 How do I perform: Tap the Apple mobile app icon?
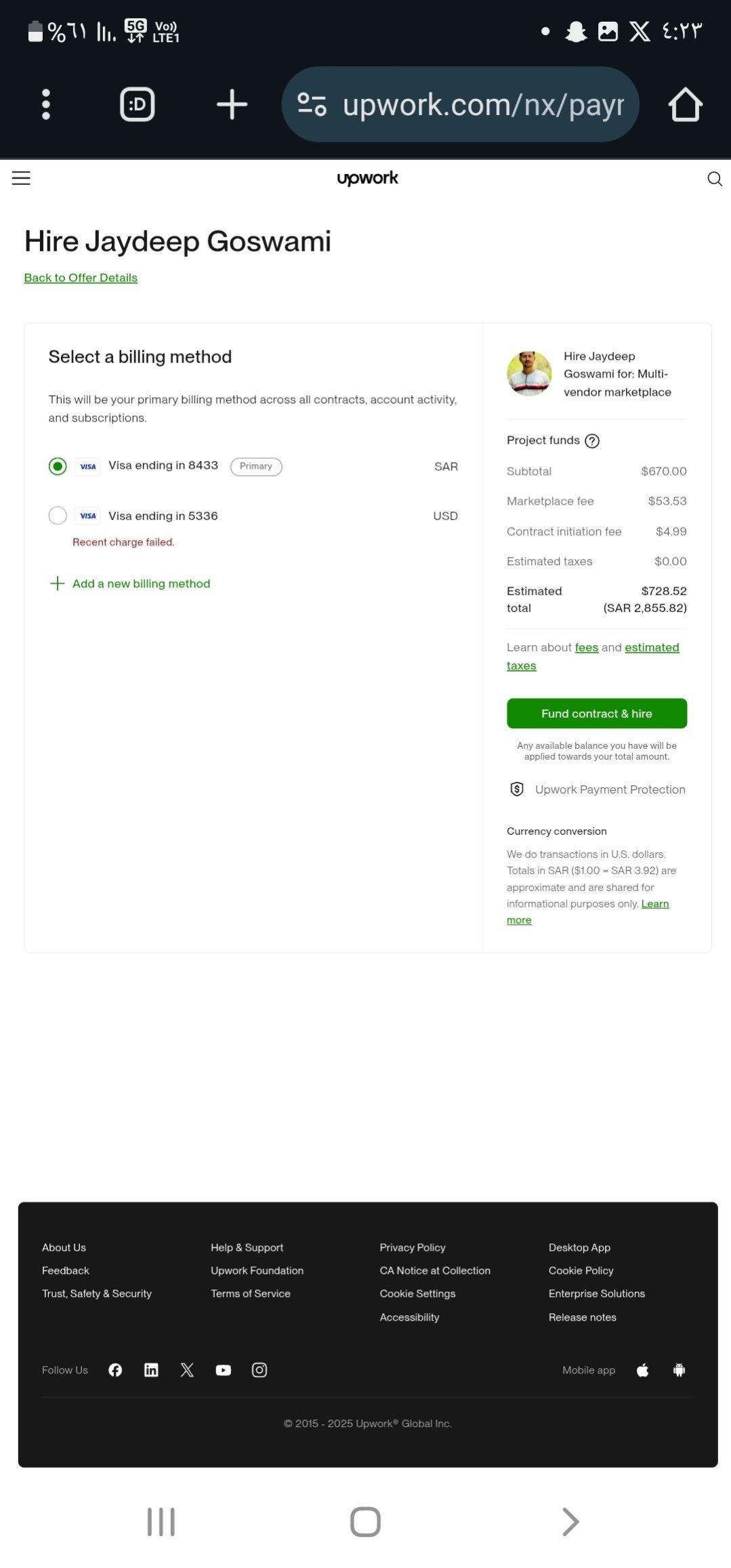click(643, 1370)
